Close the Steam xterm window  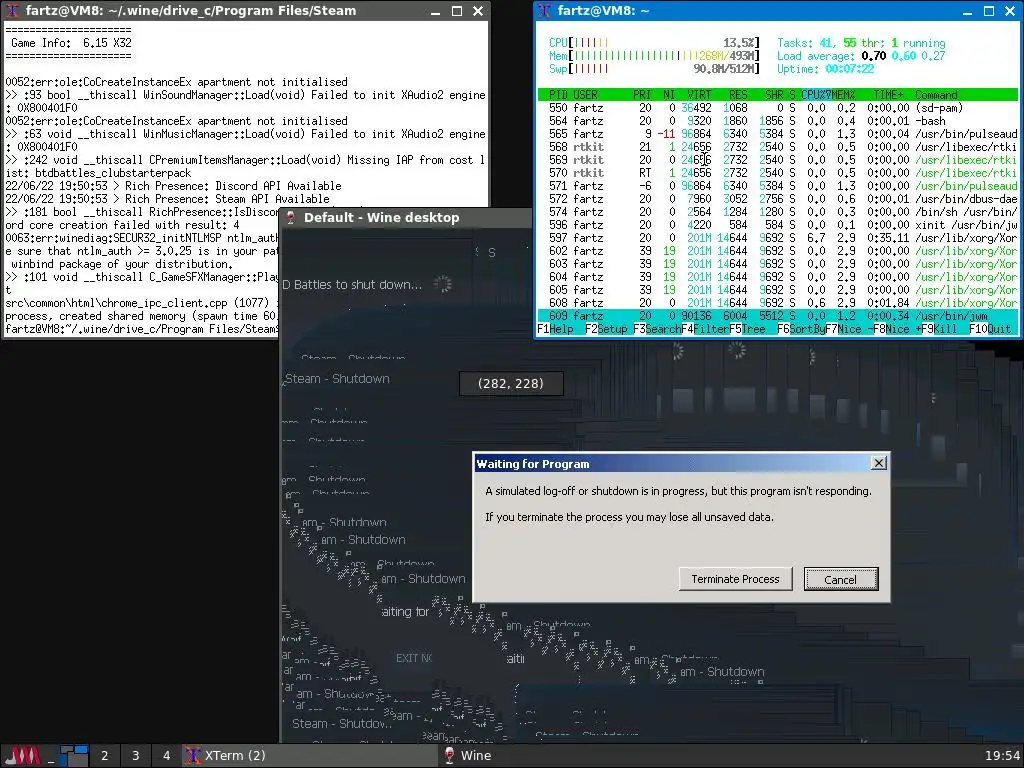[478, 11]
